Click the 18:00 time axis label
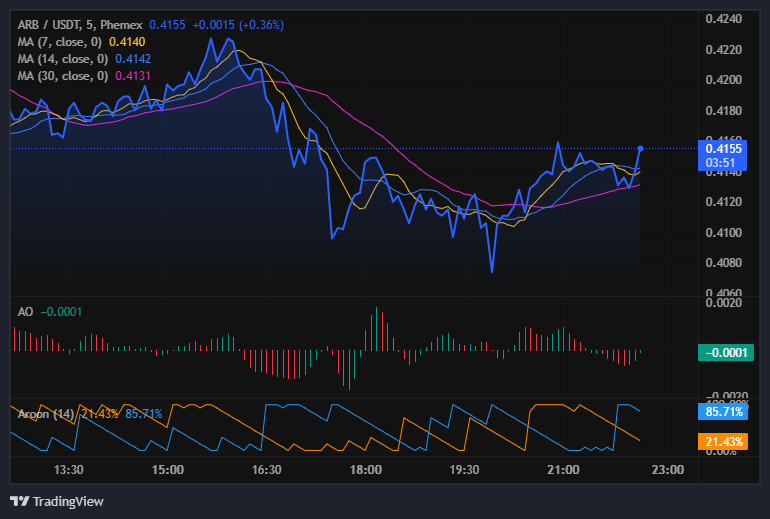Screen dimensions: 770x519 pyautogui.click(x=365, y=469)
